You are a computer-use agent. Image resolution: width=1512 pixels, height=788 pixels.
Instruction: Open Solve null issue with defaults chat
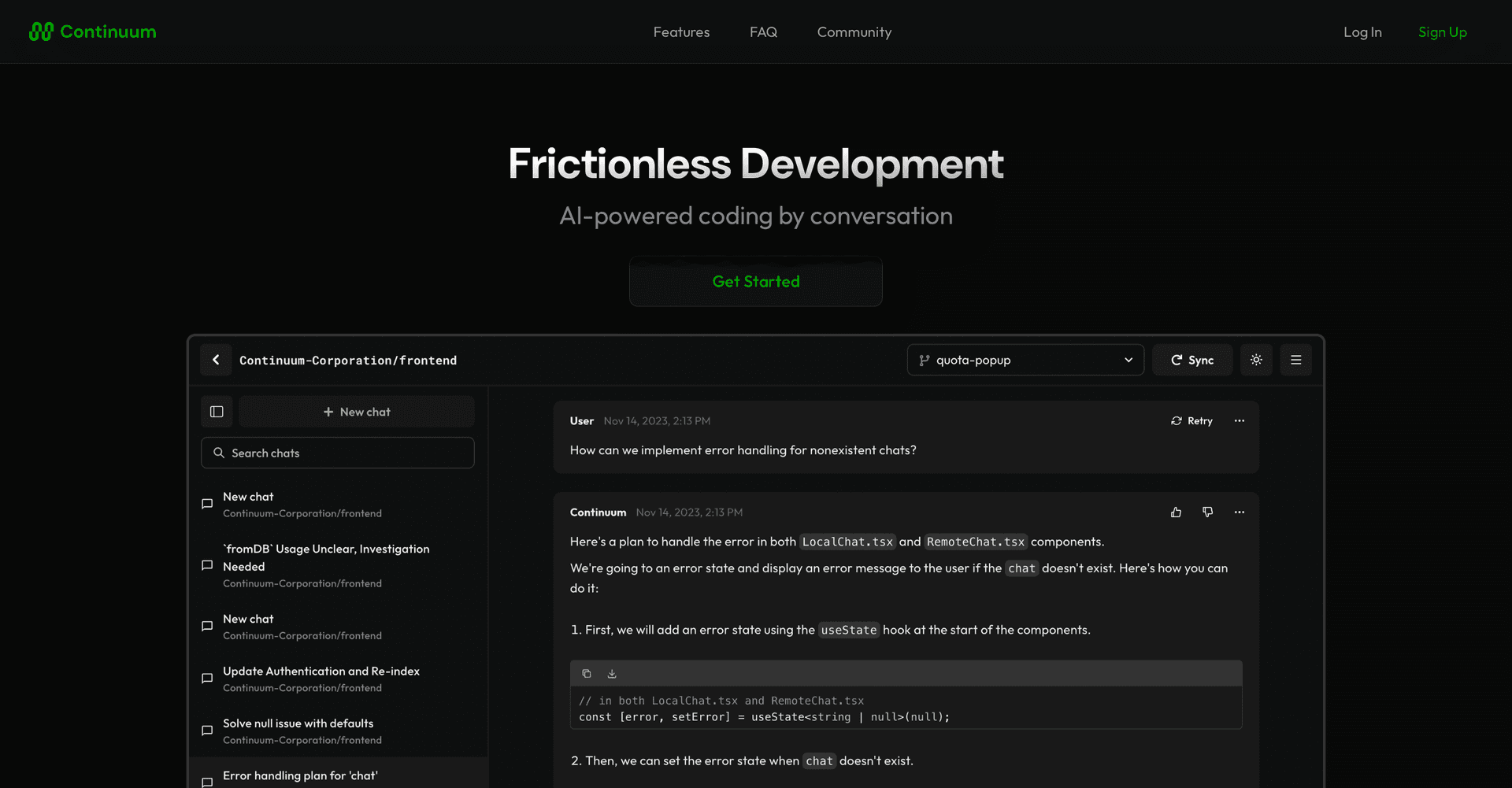pos(338,731)
